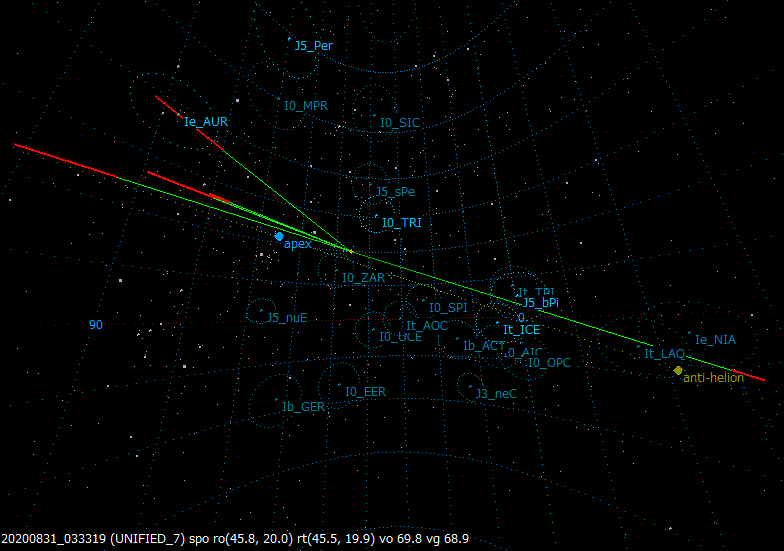The height and width of the screenshot is (551, 784).
Task: Select the J3_neC radiant label
Action: pos(496,394)
